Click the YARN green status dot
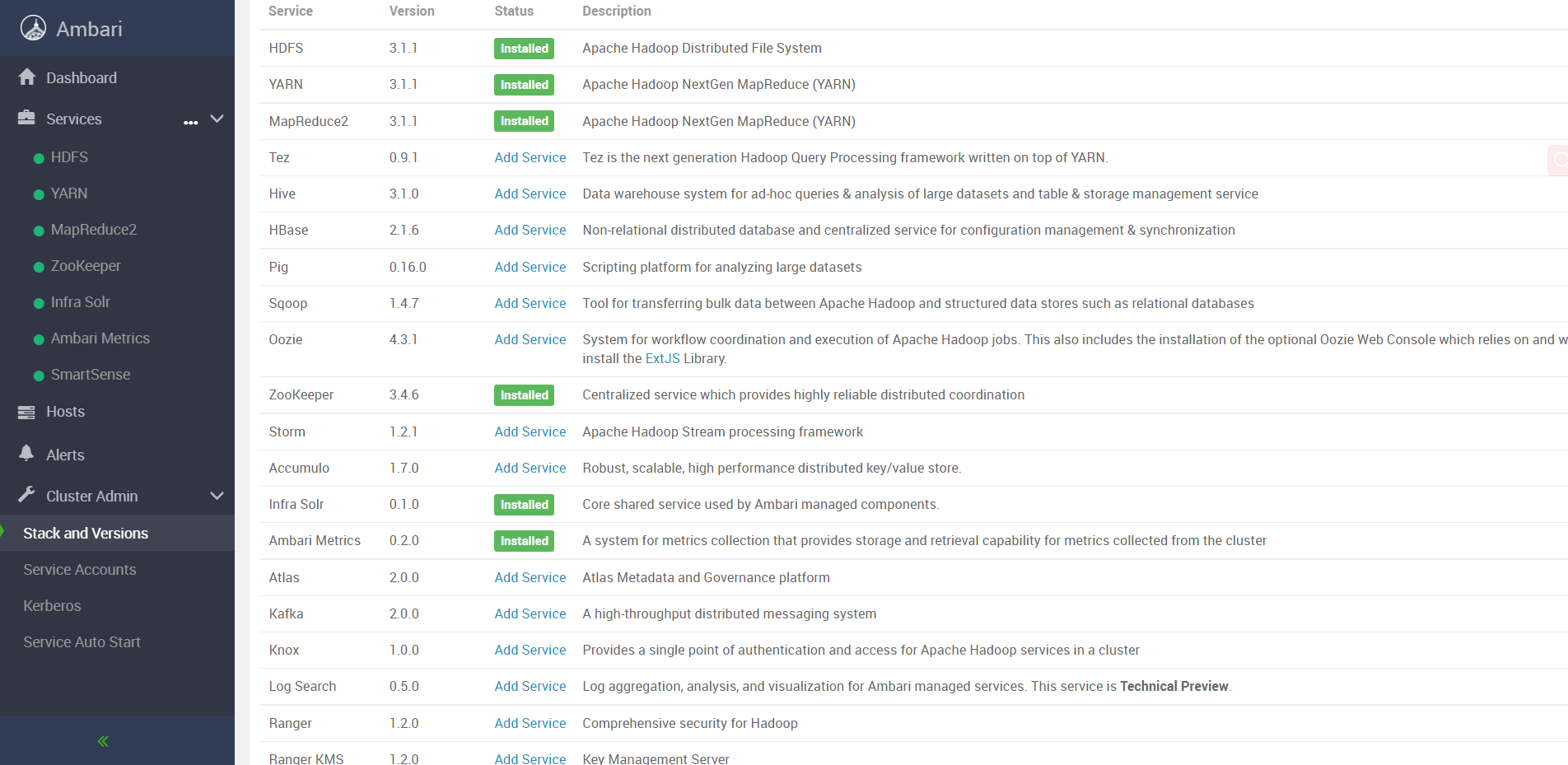 39,194
